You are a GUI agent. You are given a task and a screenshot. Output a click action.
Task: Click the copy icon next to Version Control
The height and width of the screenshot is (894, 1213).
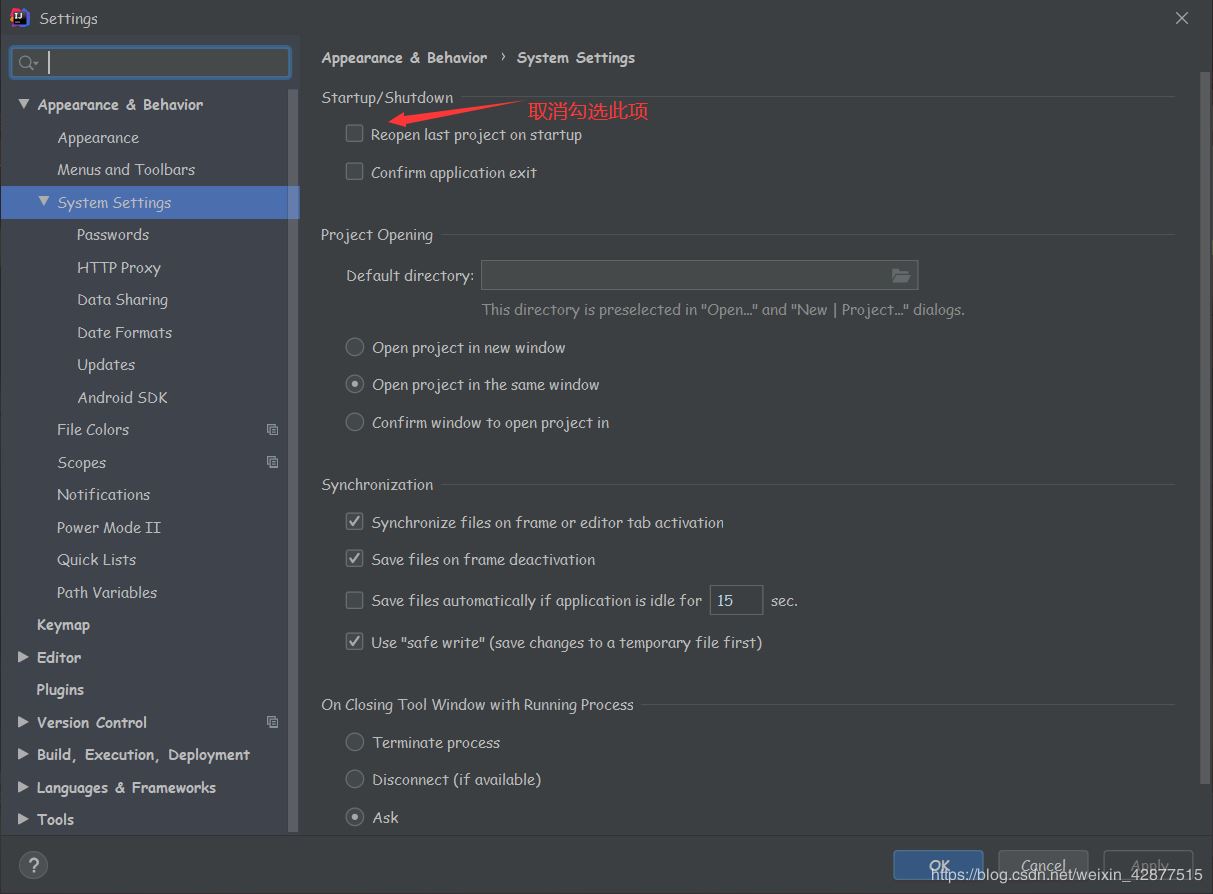pyautogui.click(x=272, y=722)
